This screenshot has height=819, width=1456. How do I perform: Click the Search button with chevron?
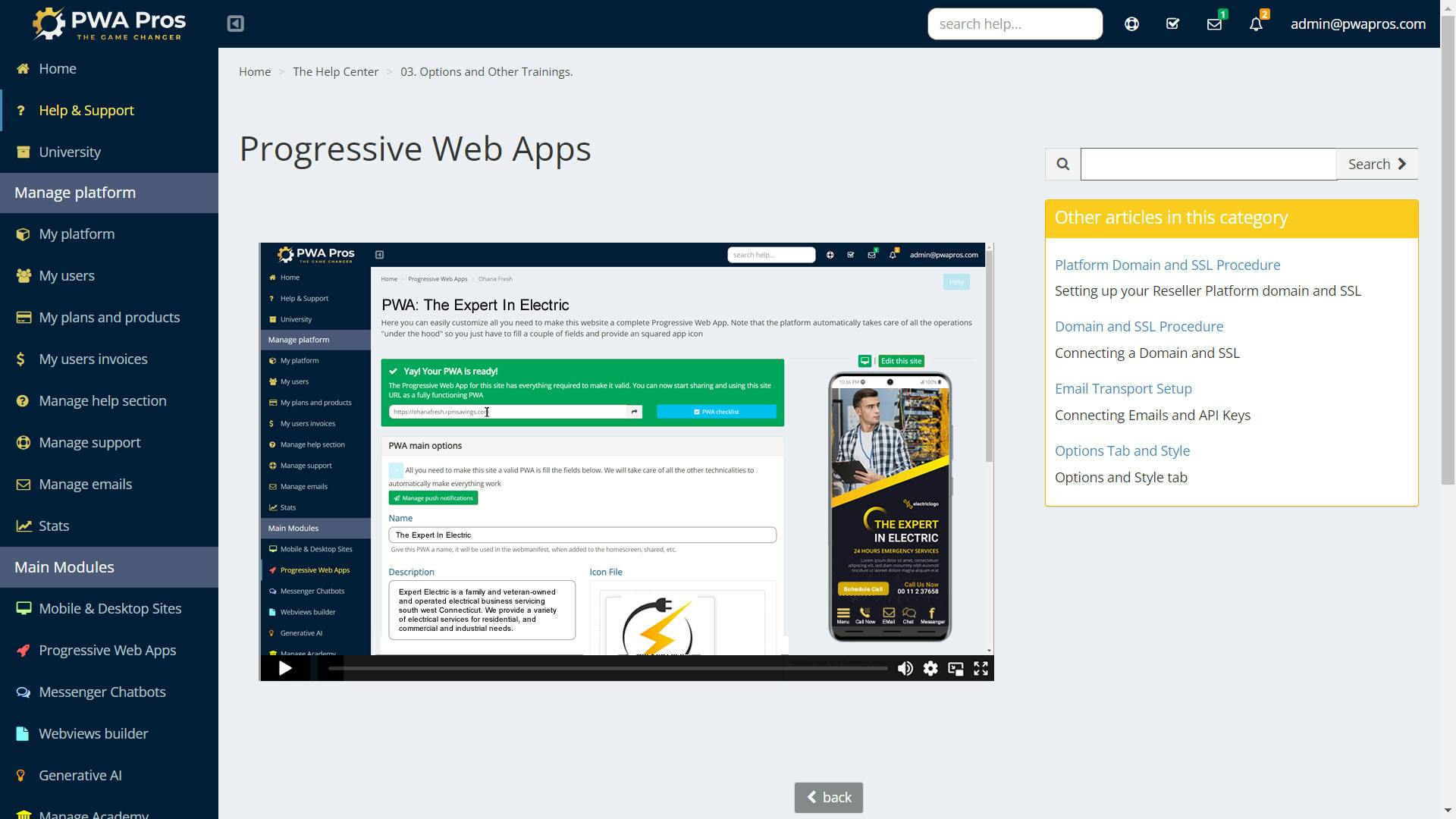coord(1376,164)
